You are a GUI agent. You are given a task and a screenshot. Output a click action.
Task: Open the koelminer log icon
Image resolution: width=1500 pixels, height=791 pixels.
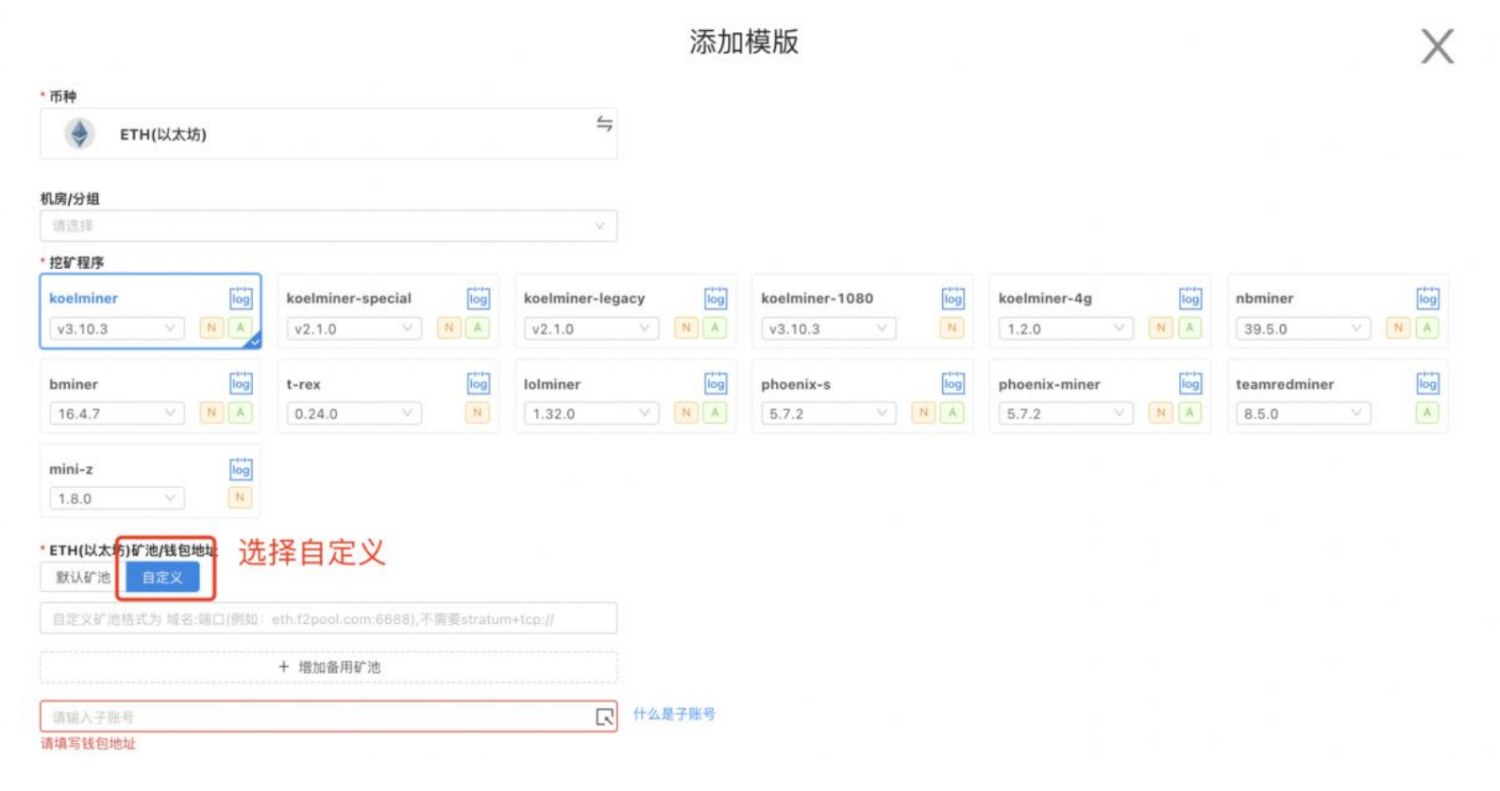coord(241,298)
